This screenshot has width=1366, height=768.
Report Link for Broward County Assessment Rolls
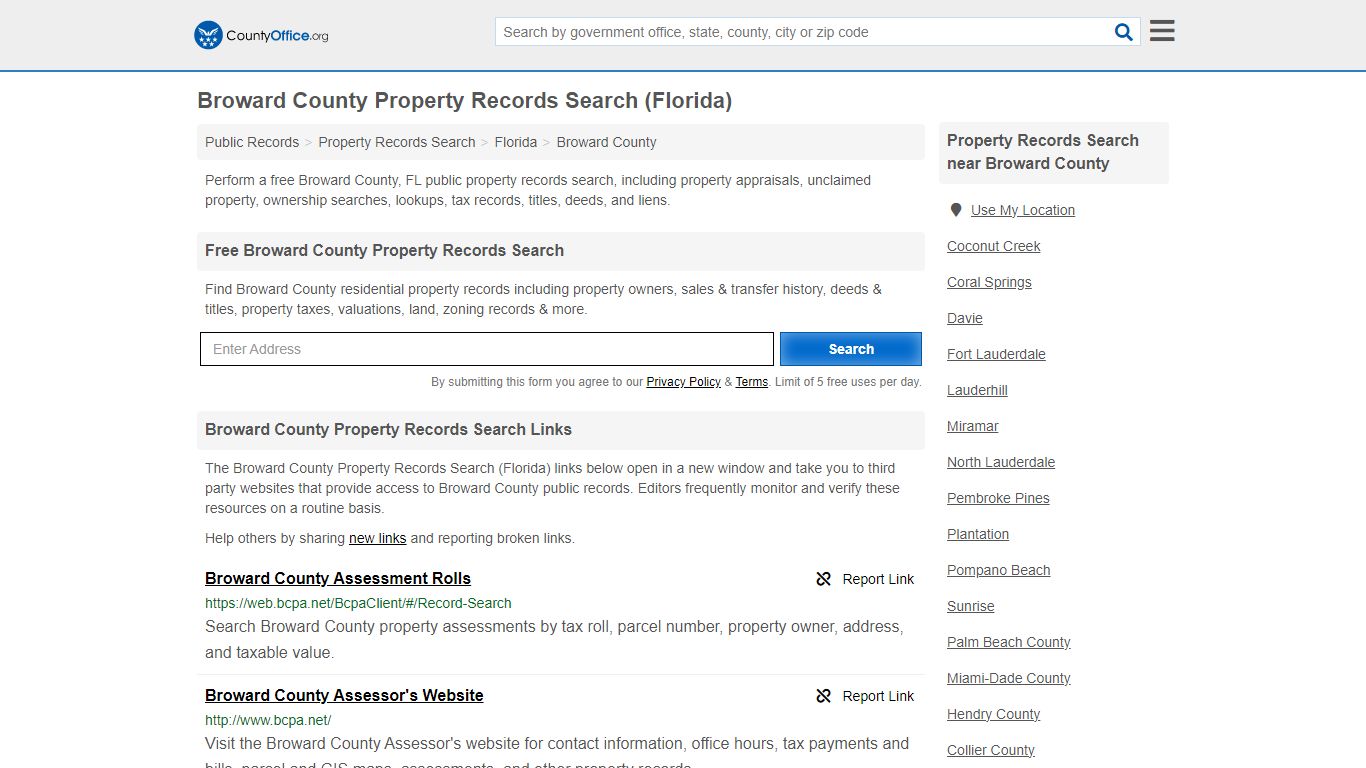pos(878,578)
